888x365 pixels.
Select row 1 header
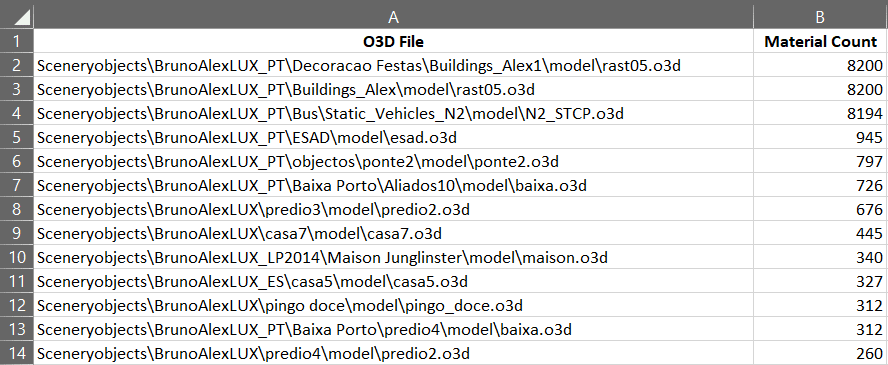16,41
